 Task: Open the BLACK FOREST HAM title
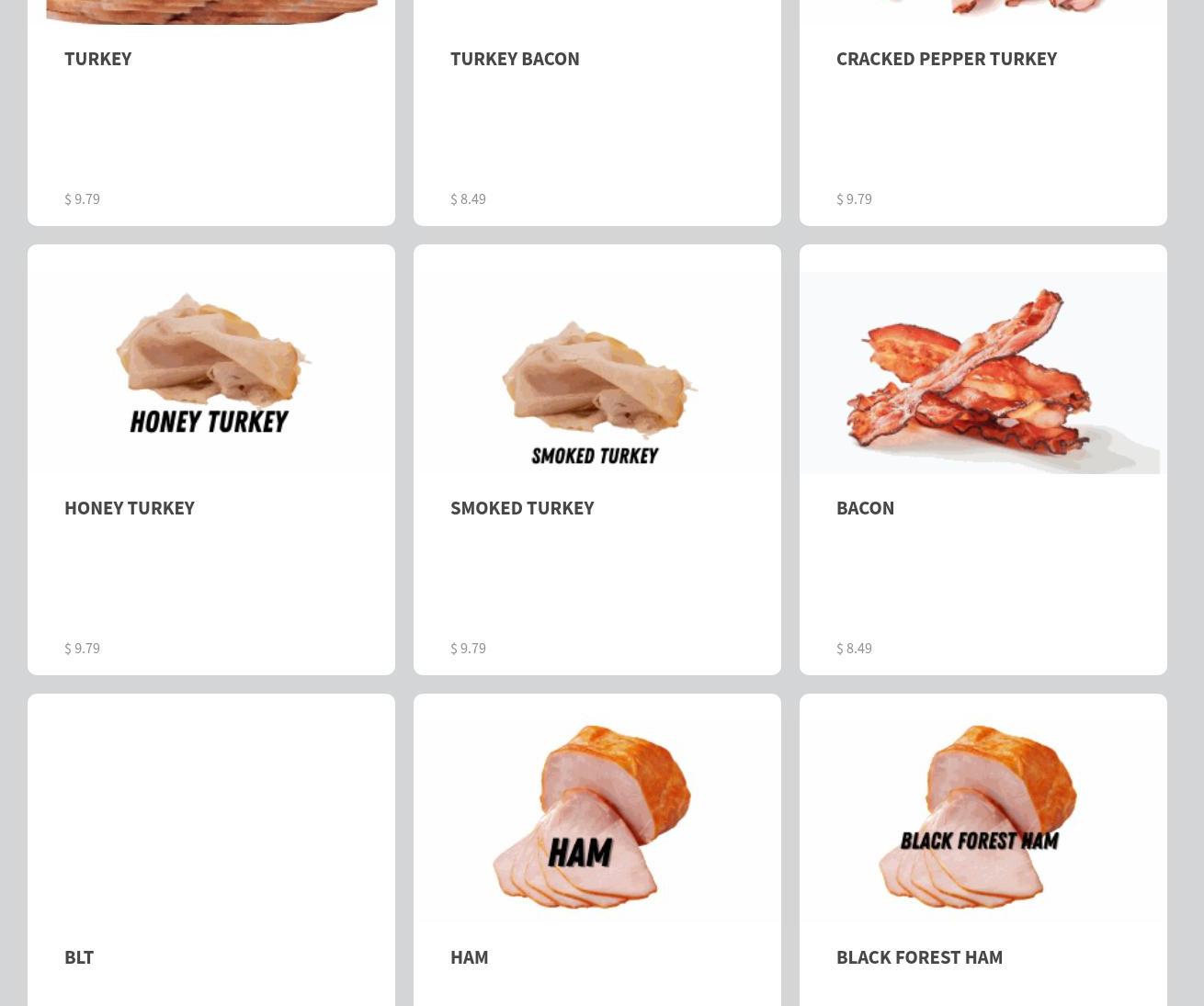click(x=919, y=956)
